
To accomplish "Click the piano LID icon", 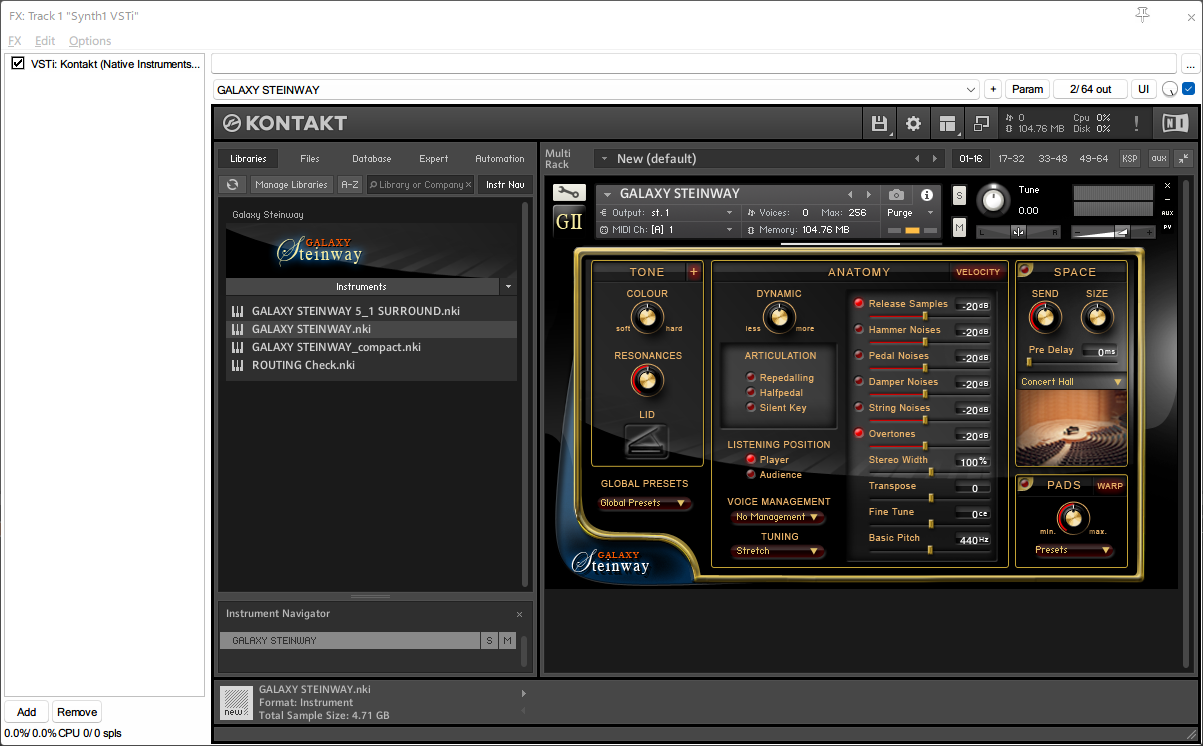I will click(x=646, y=441).
